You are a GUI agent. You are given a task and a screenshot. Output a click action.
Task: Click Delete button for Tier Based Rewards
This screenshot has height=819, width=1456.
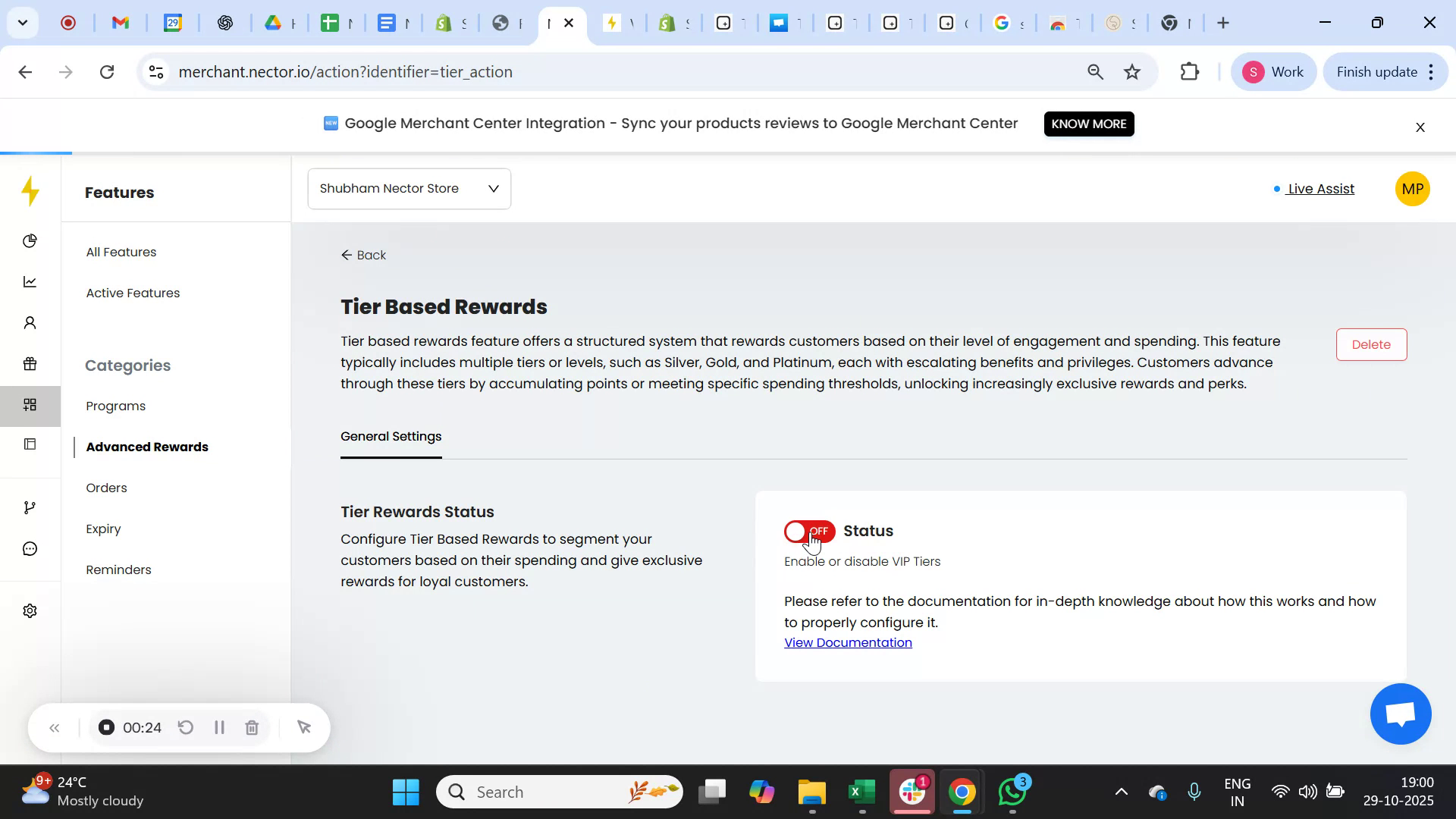point(1371,344)
